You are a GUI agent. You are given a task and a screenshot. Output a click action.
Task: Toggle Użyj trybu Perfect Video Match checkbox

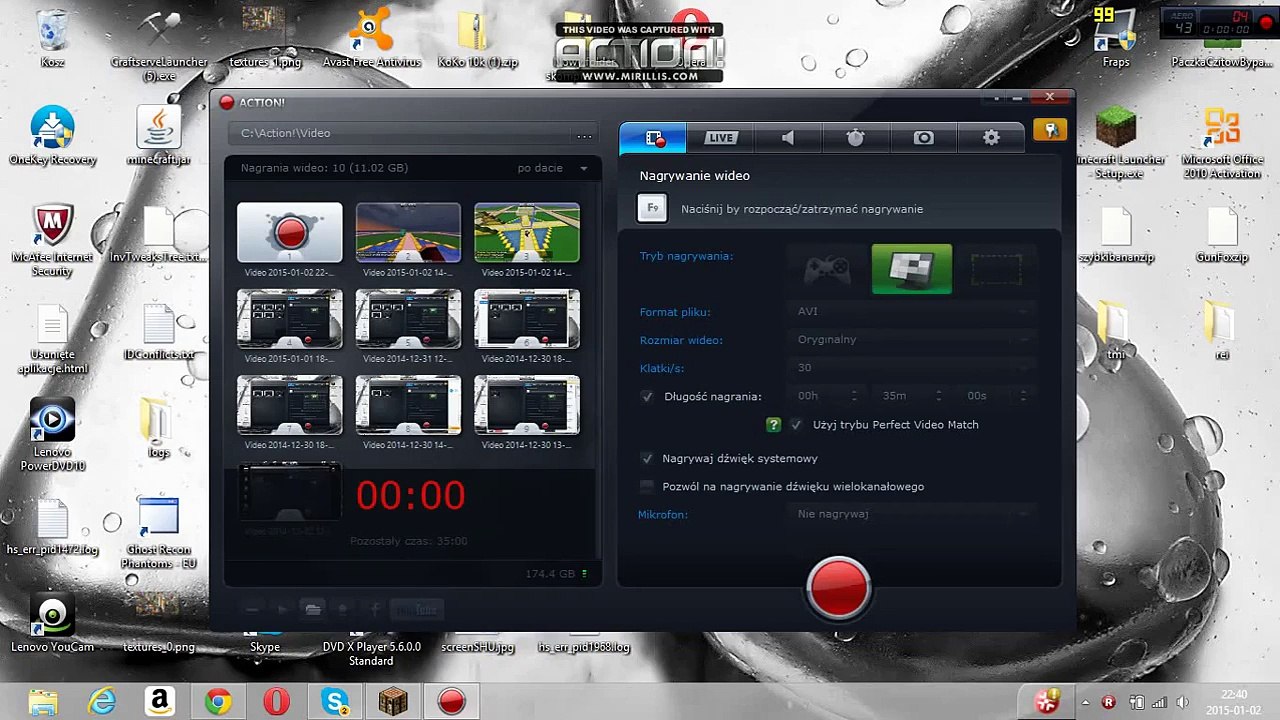(796, 425)
